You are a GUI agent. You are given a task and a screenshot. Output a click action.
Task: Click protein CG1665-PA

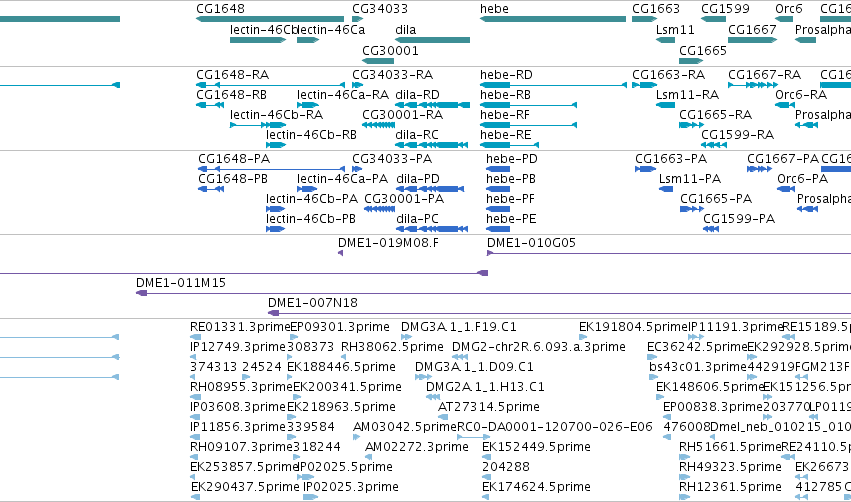[x=692, y=209]
